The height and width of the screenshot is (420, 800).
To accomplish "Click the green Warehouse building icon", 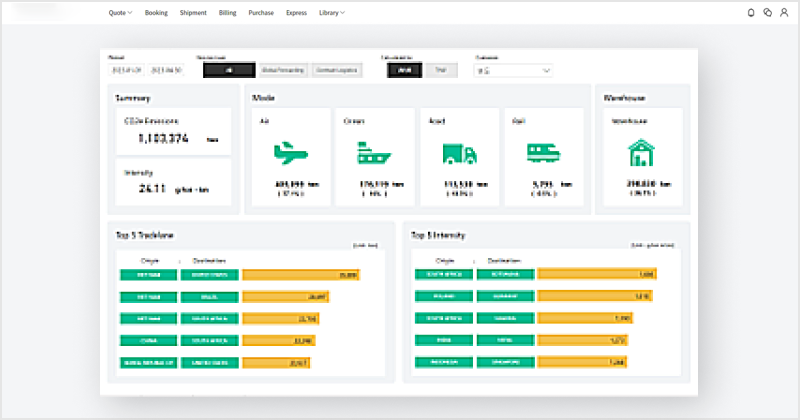I will click(x=640, y=152).
